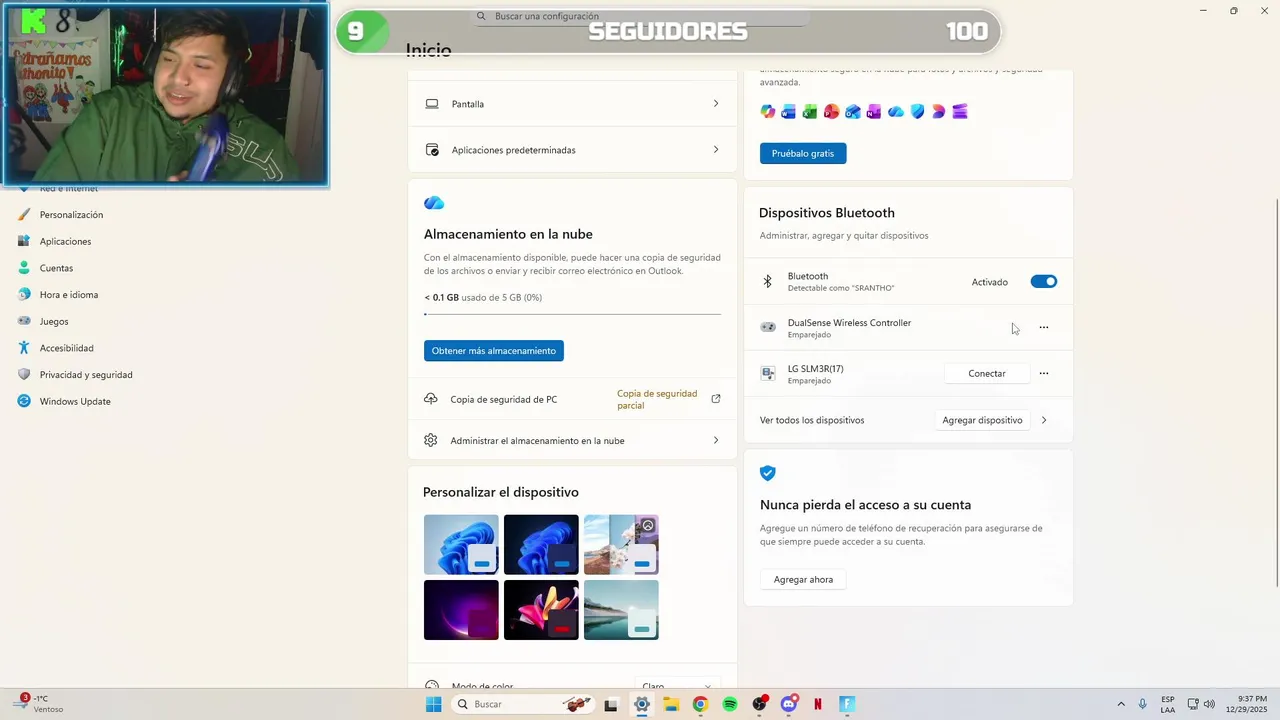Click the Clipchamp icon in apps row
1280x720 pixels.
point(960,112)
